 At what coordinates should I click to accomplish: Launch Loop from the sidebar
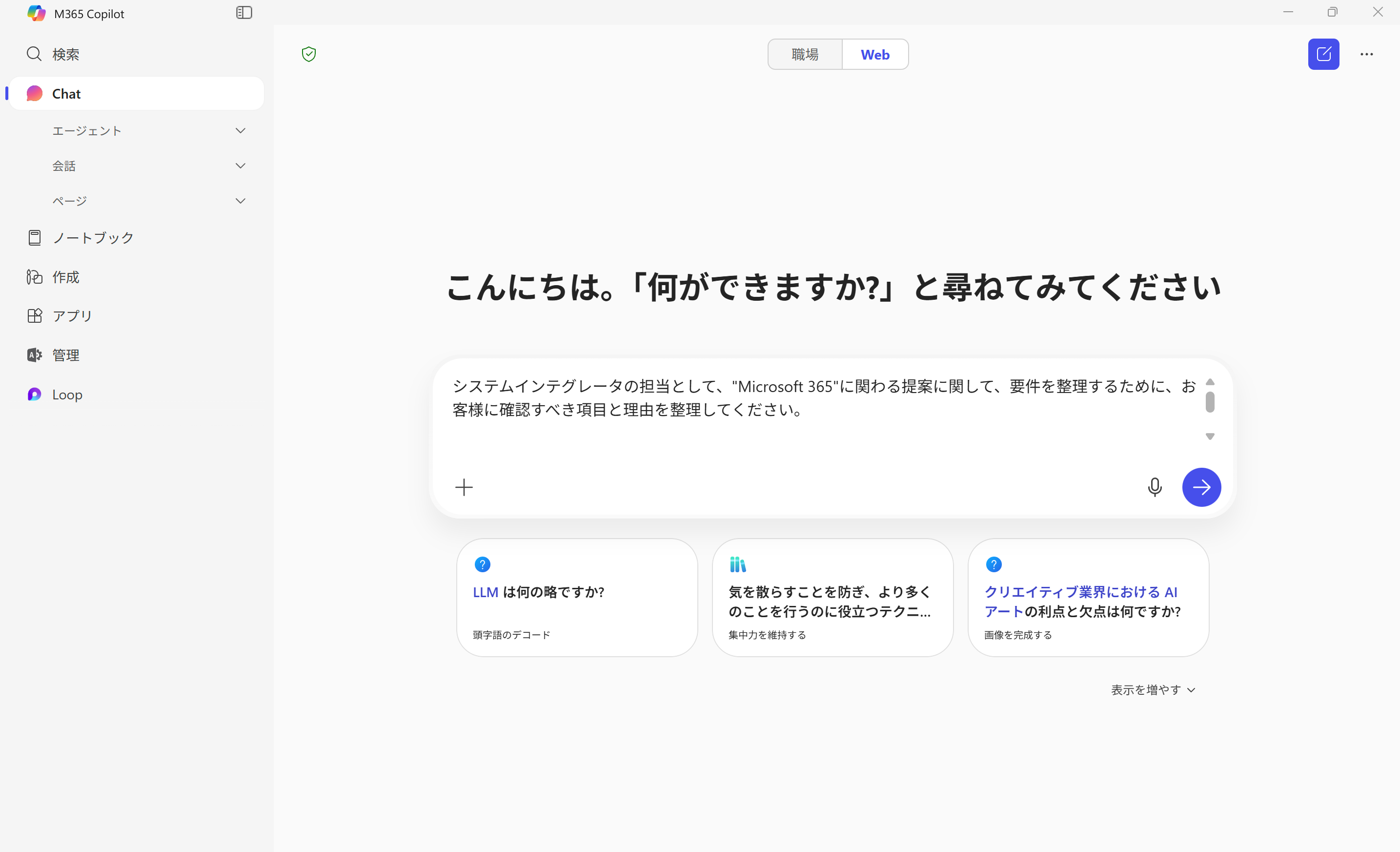pyautogui.click(x=67, y=394)
